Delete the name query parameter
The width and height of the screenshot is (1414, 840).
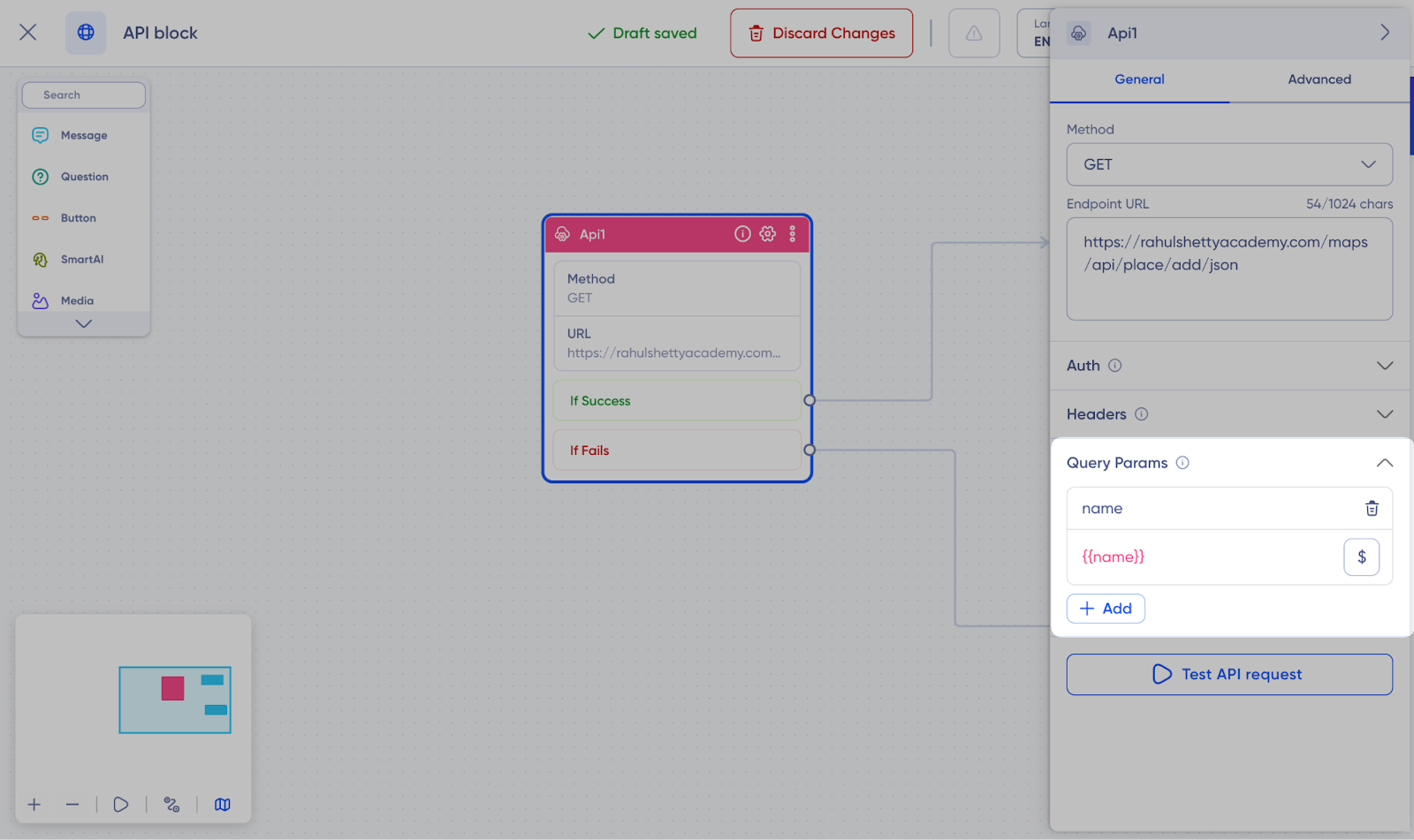[x=1372, y=509]
